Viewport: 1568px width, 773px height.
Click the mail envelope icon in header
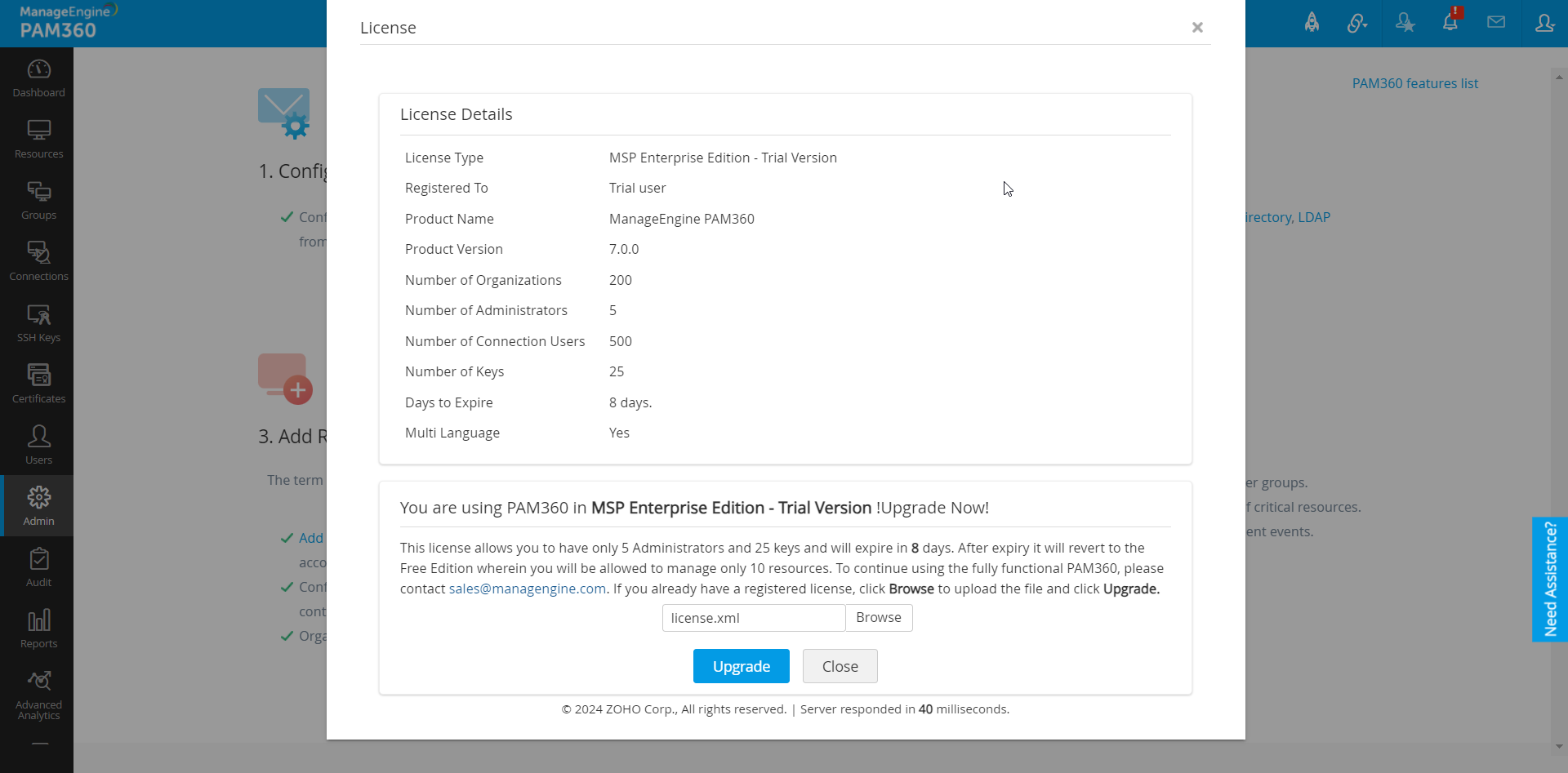click(1496, 23)
